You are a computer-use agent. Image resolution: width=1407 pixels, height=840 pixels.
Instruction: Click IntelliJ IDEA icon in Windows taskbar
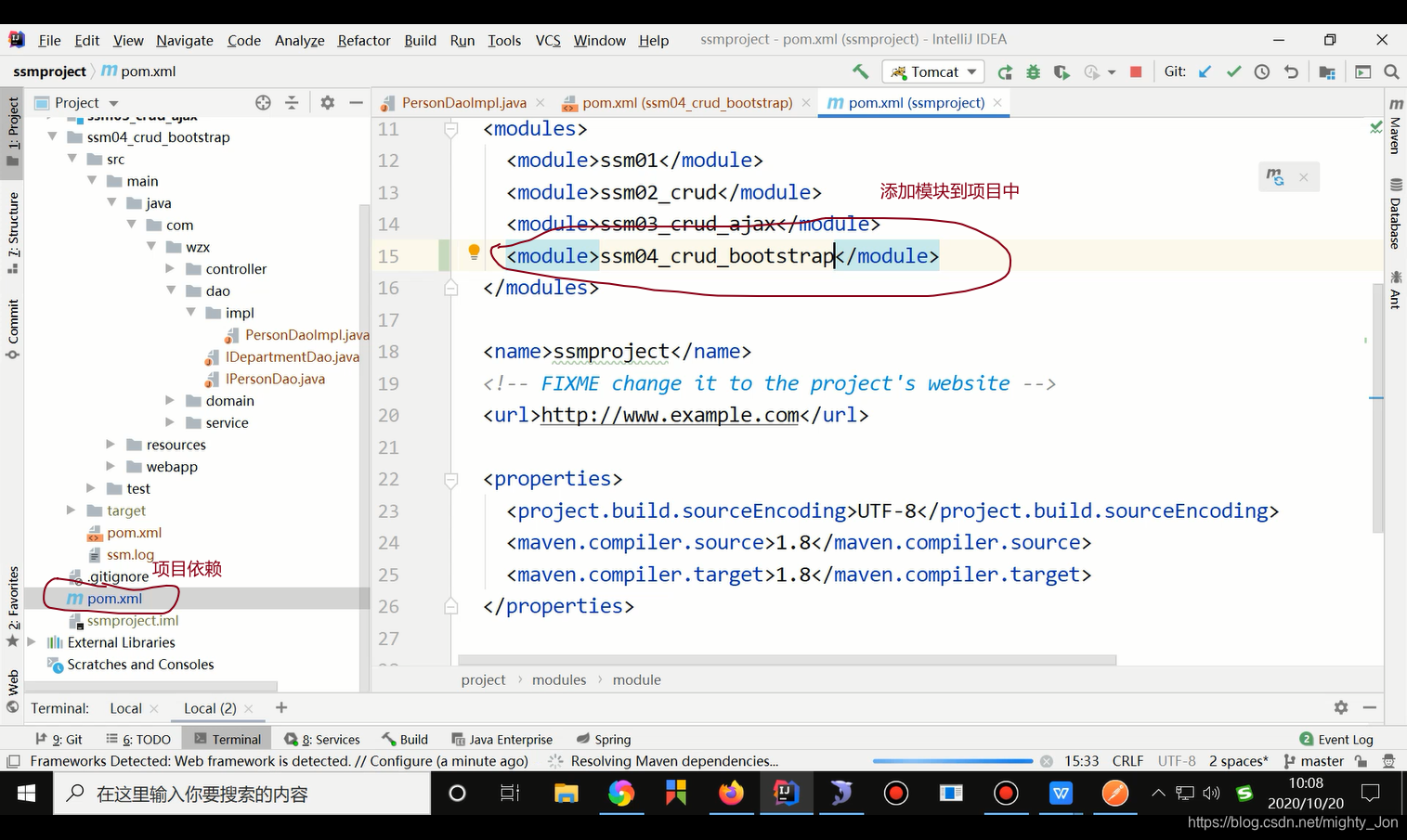[786, 793]
